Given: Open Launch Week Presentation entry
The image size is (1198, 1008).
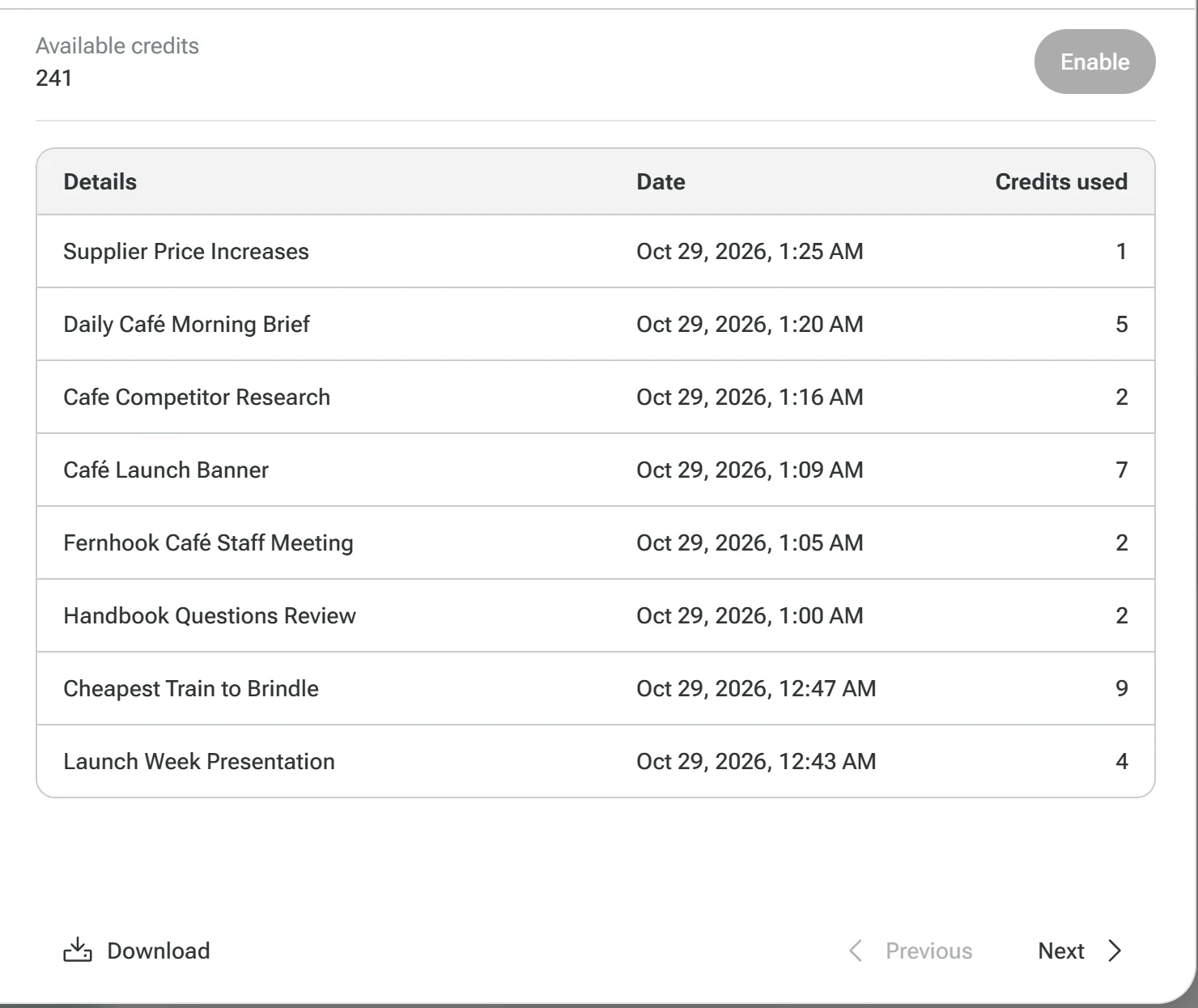Looking at the screenshot, I should pos(199,761).
